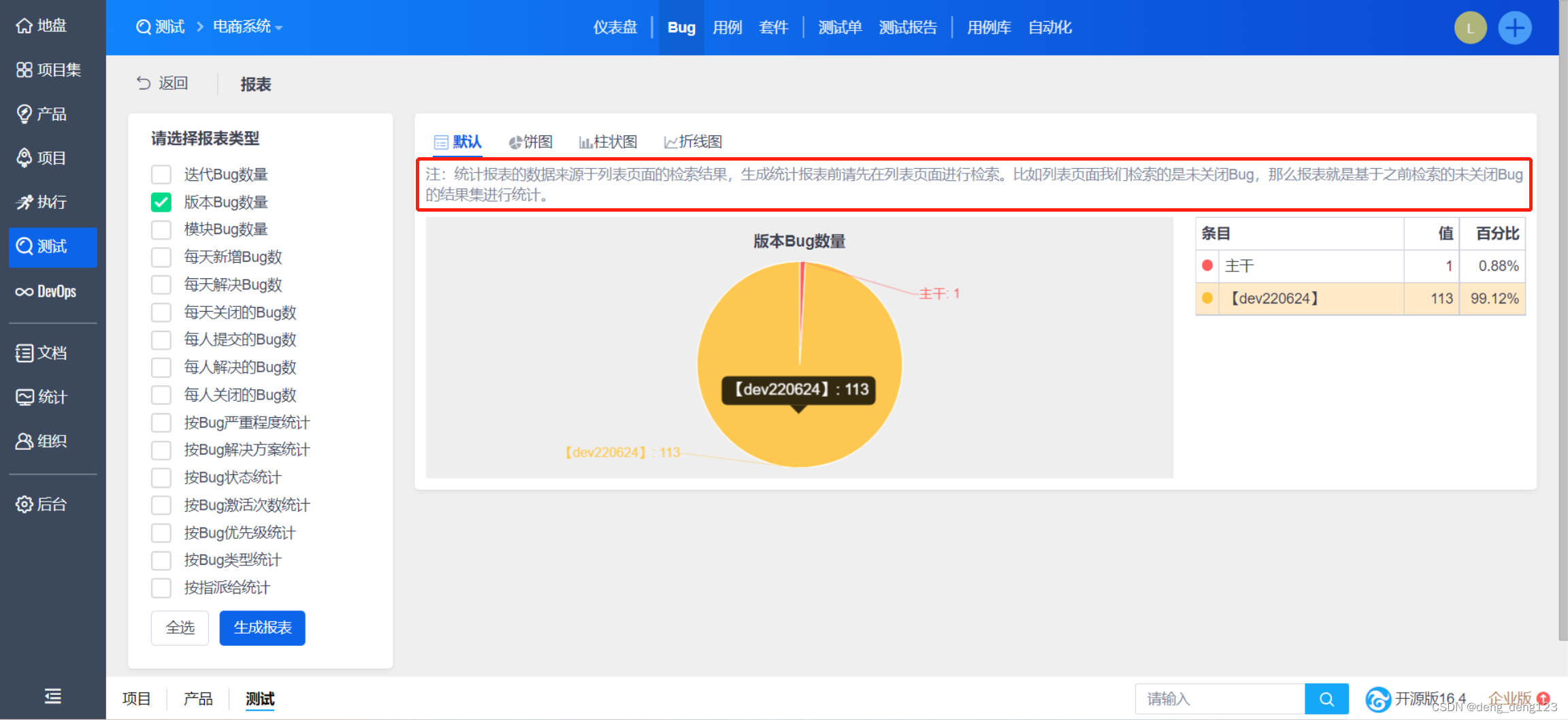The width and height of the screenshot is (1568, 720).
Task: Expand the 电商系统 product dropdown
Action: [248, 27]
